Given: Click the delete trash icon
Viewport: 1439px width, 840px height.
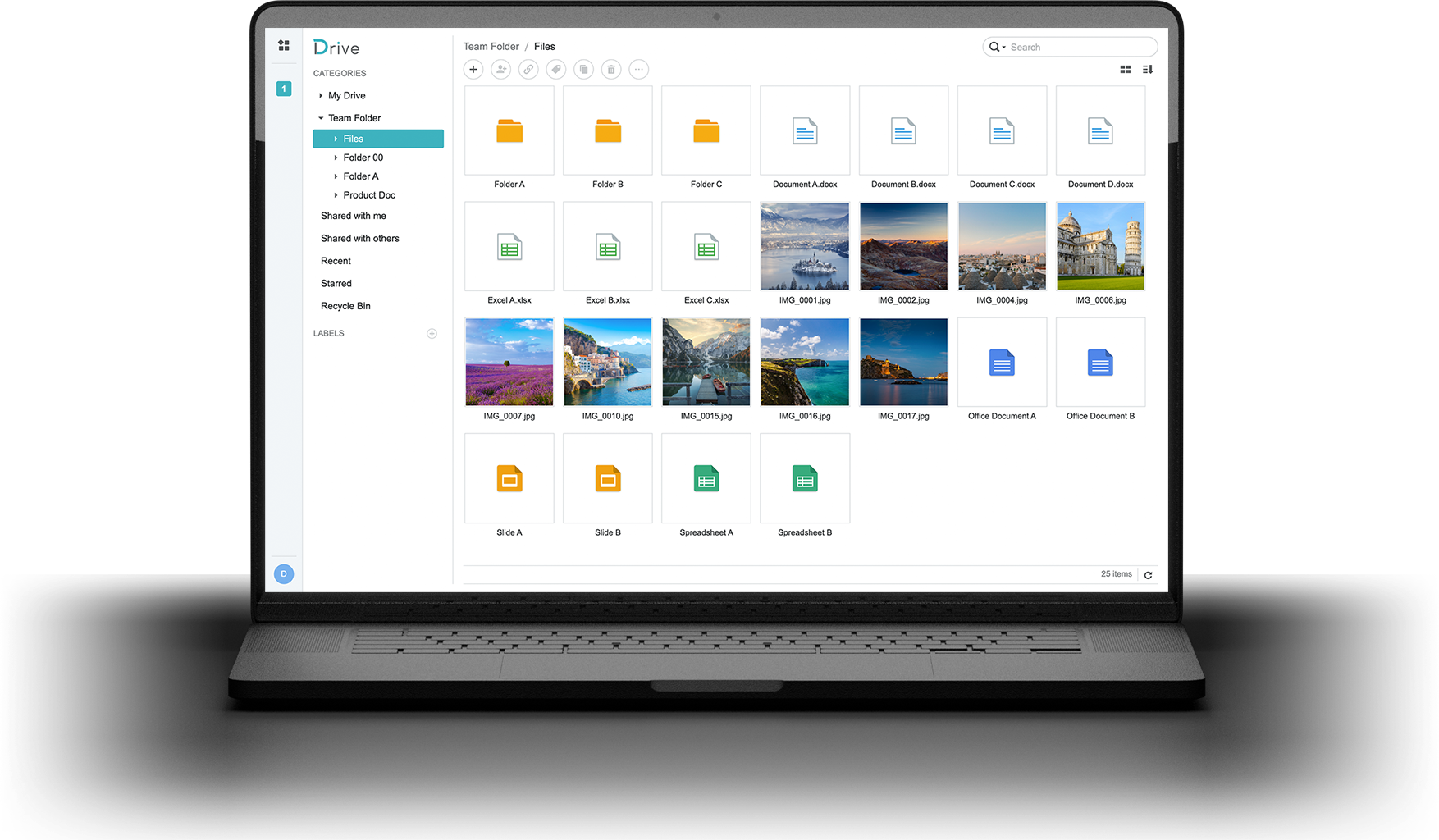Looking at the screenshot, I should click(610, 69).
